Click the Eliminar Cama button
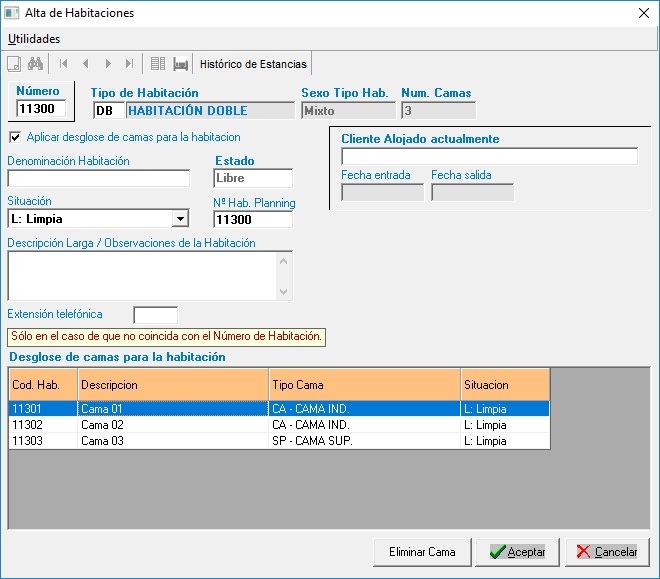 point(422,552)
